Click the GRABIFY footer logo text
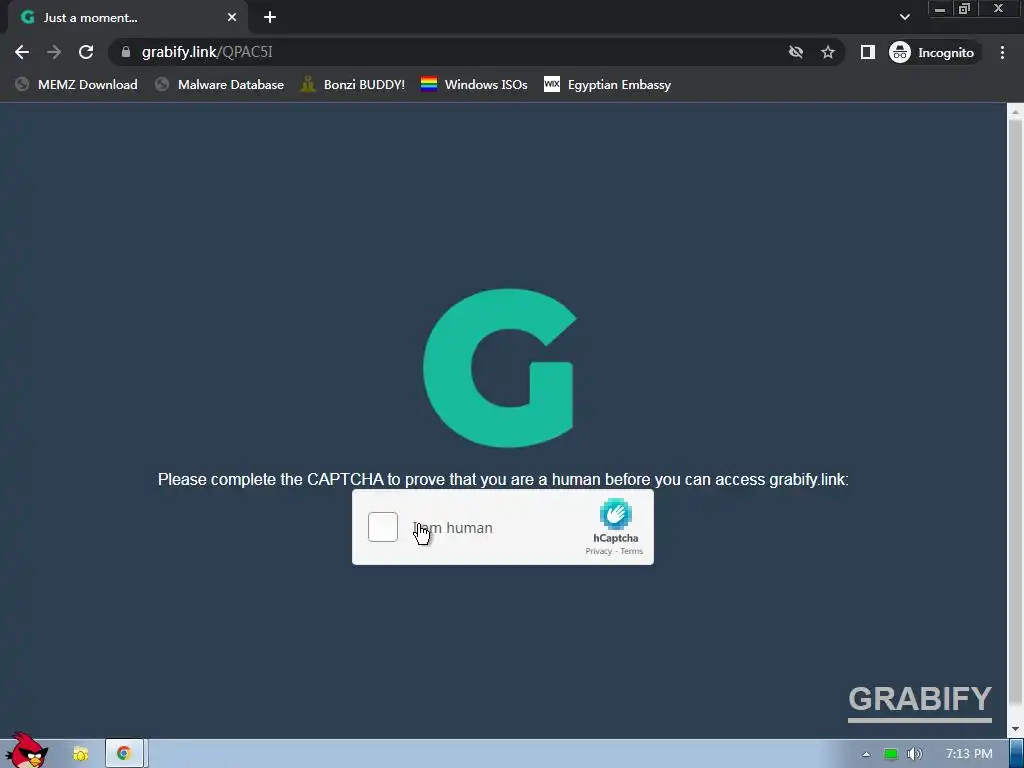 [x=920, y=702]
